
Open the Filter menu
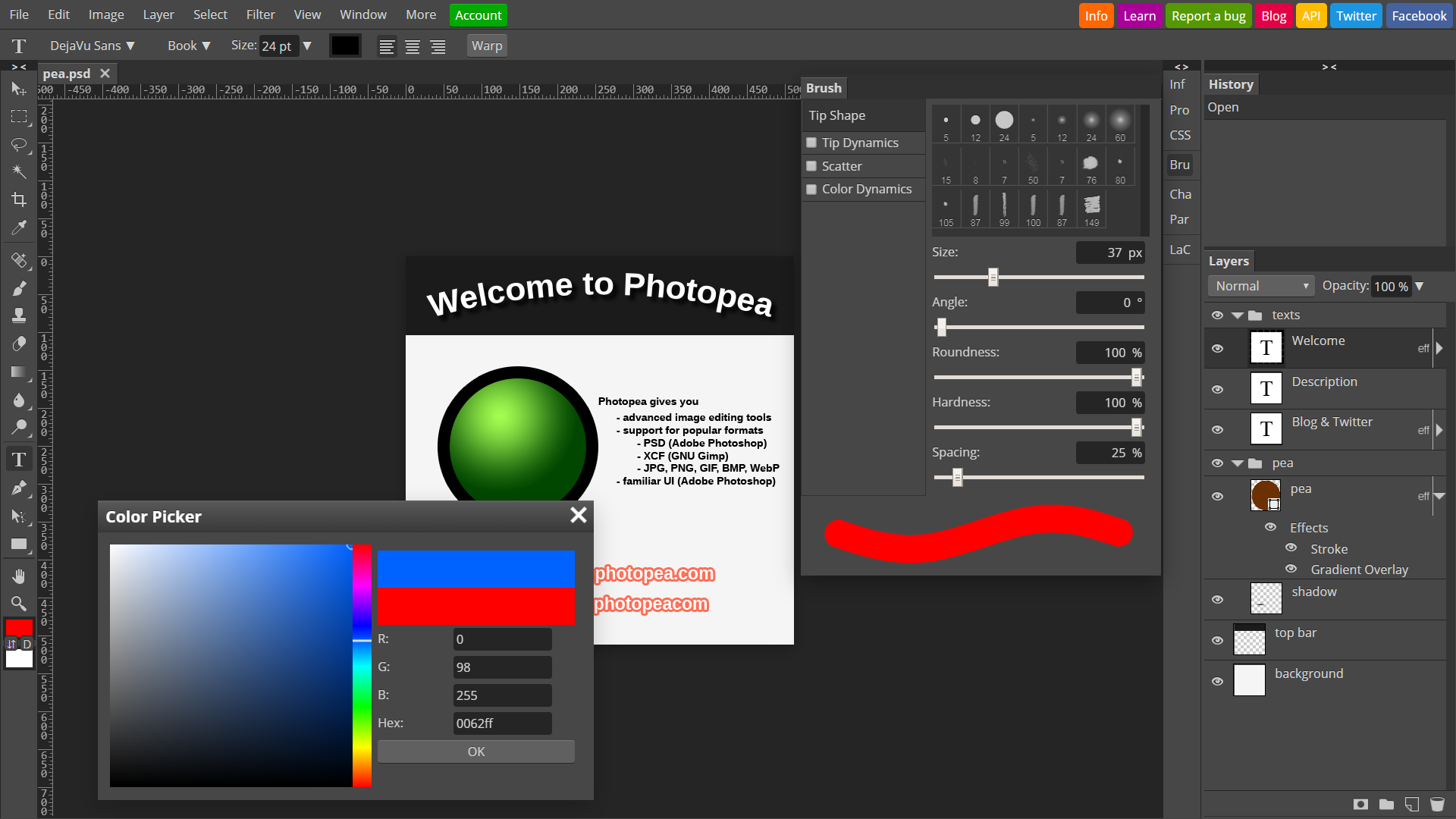[x=260, y=15]
